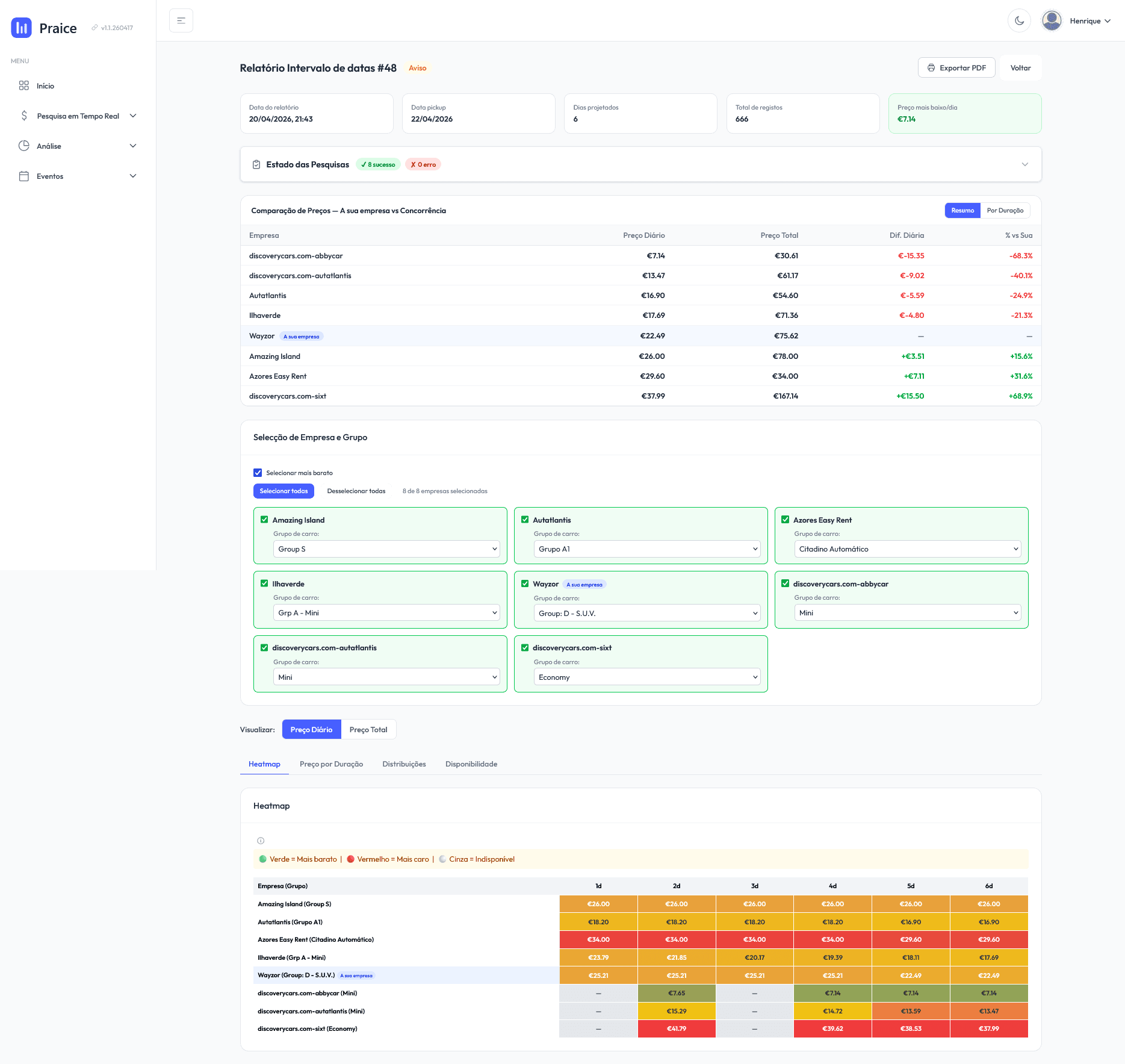
Task: Click the discoverycars.com-abbycar 2d €7.65 cell
Action: [677, 993]
